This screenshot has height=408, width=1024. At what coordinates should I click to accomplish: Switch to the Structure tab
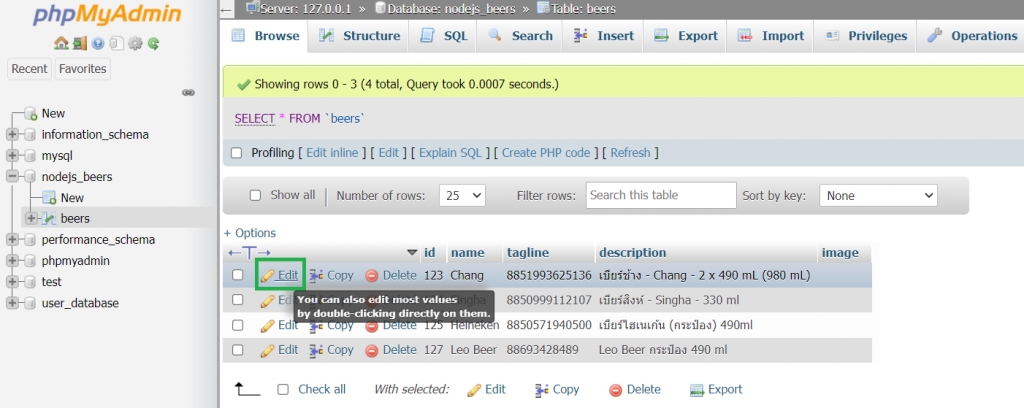(359, 36)
